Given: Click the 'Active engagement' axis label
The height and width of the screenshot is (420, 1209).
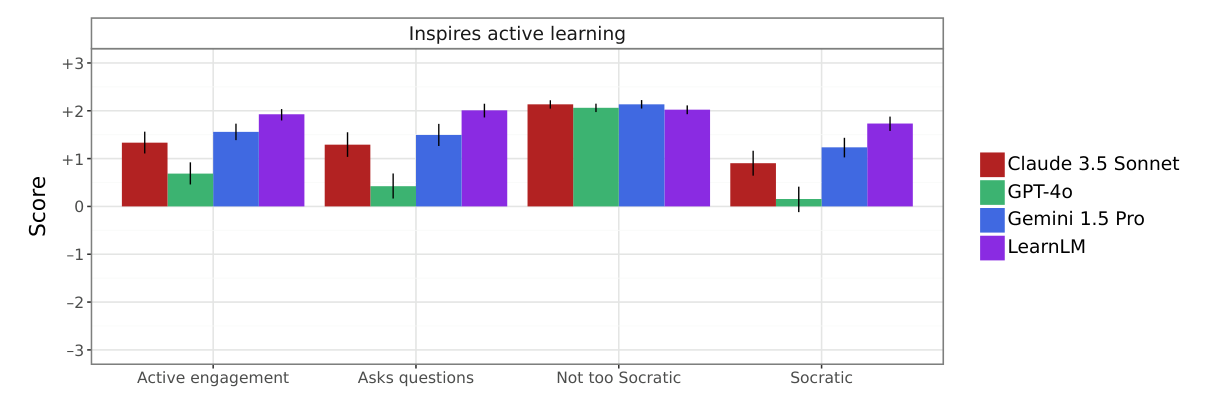Looking at the screenshot, I should [213, 378].
